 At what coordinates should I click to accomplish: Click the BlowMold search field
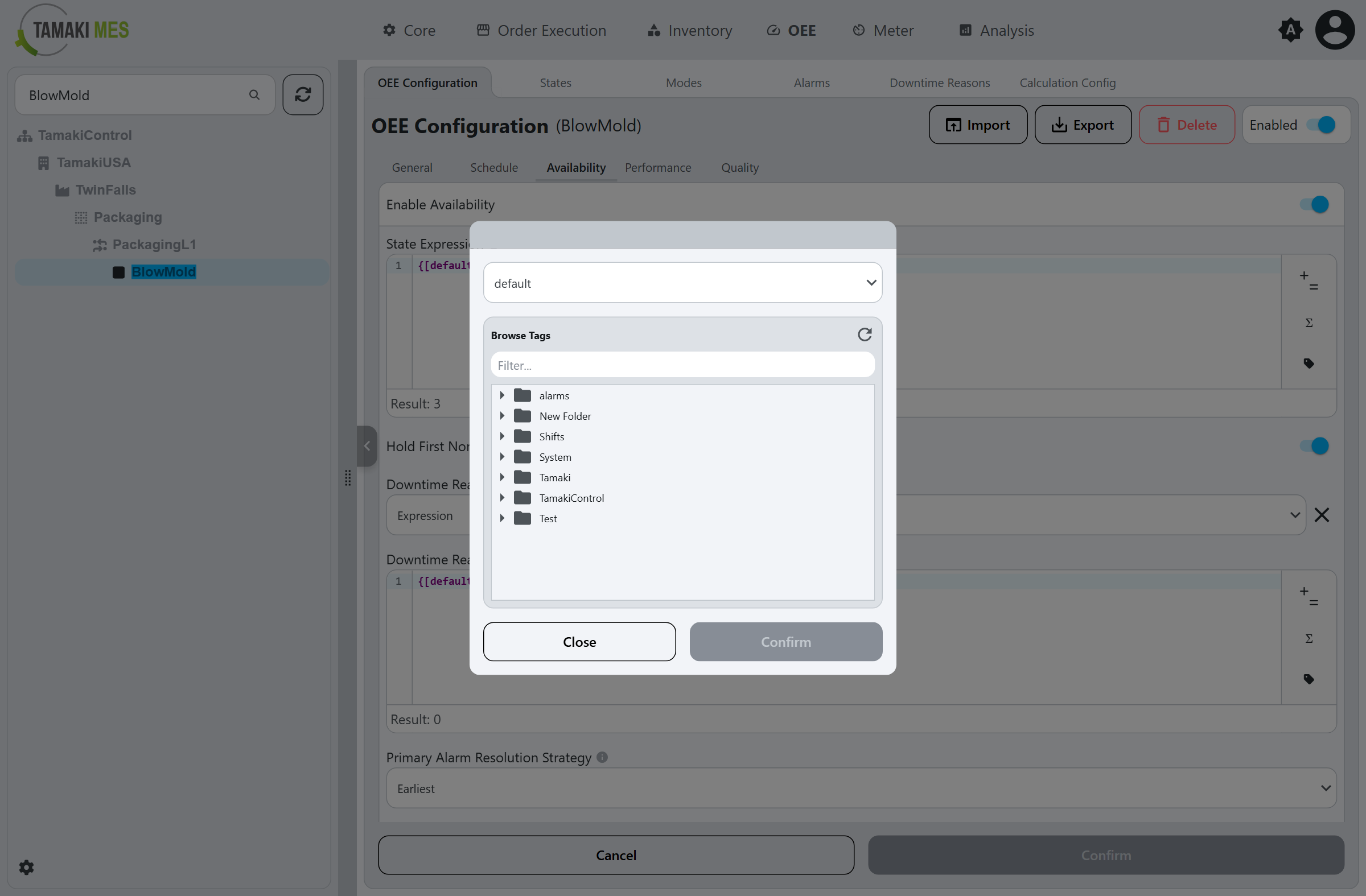click(145, 94)
